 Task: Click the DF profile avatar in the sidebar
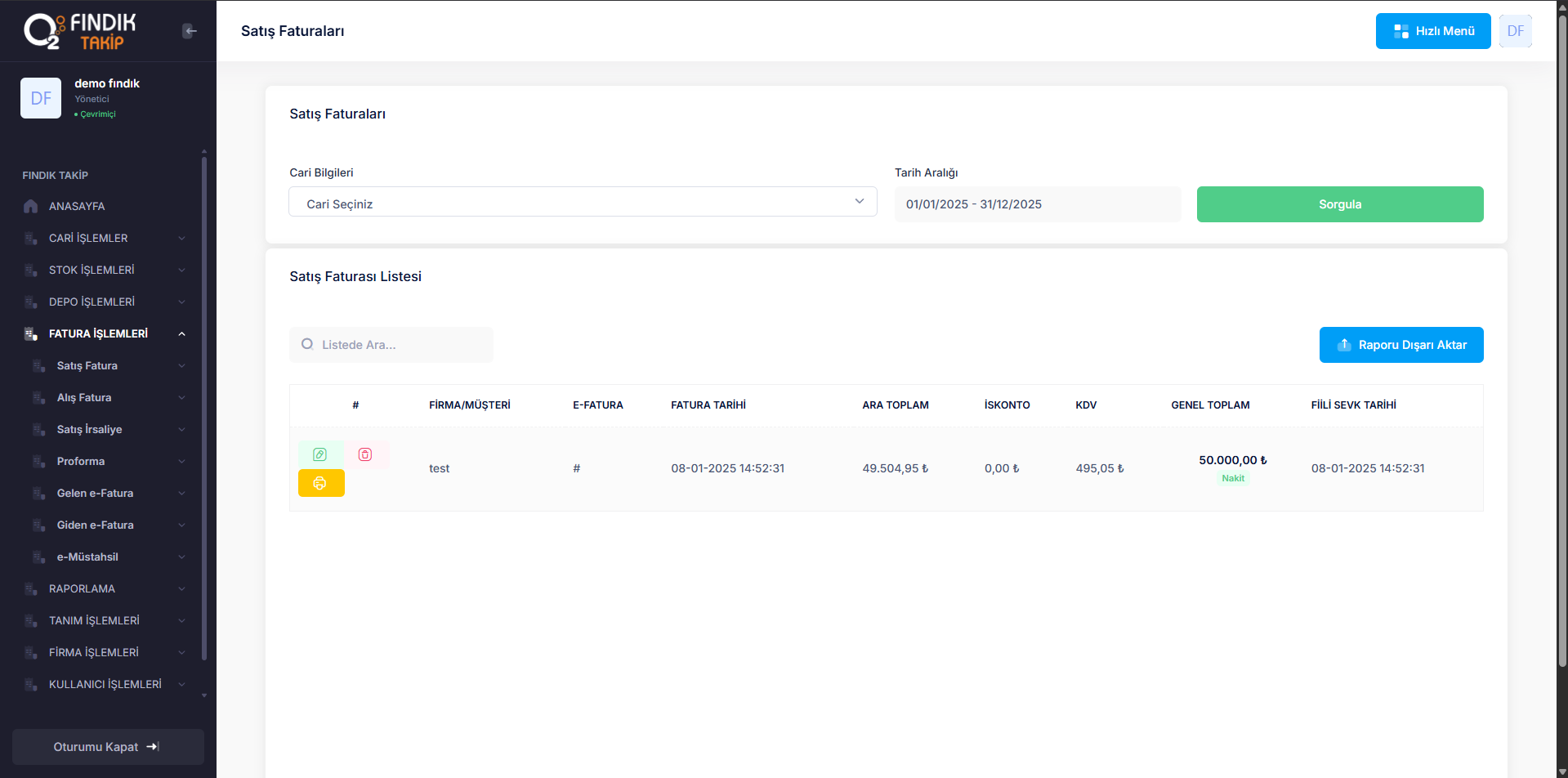[41, 98]
